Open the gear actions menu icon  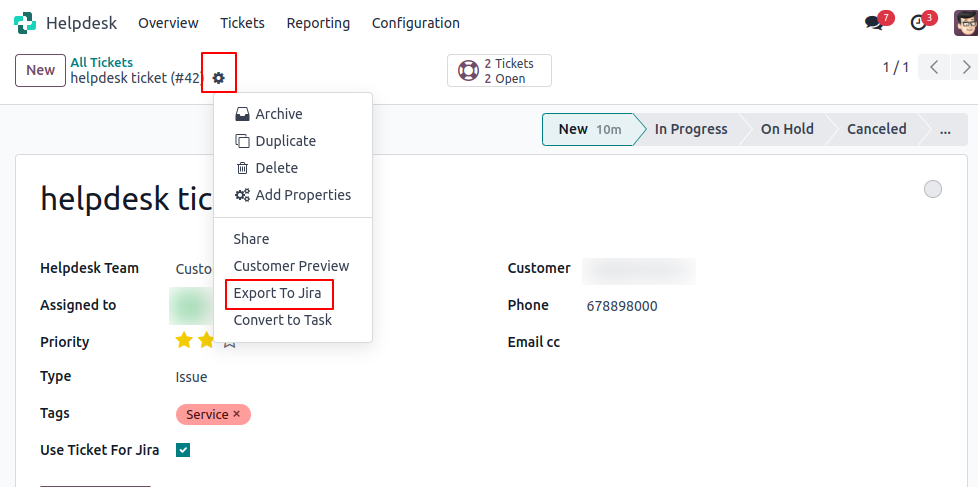pyautogui.click(x=218, y=78)
